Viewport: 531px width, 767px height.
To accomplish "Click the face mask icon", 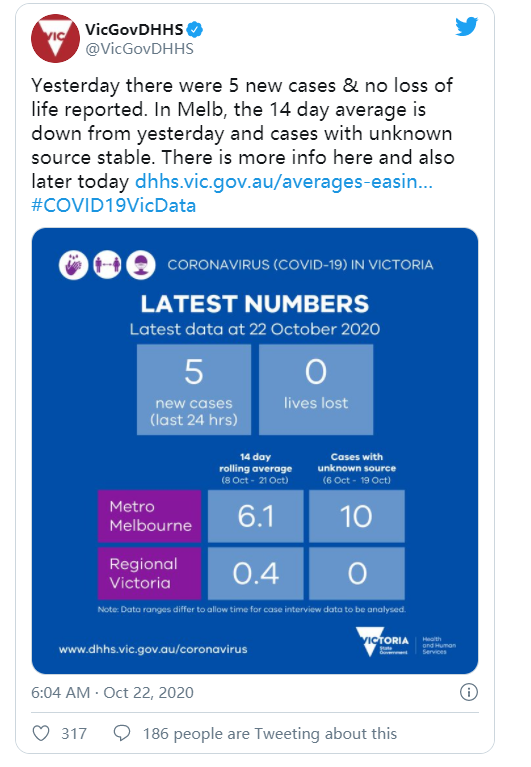I will (141, 265).
